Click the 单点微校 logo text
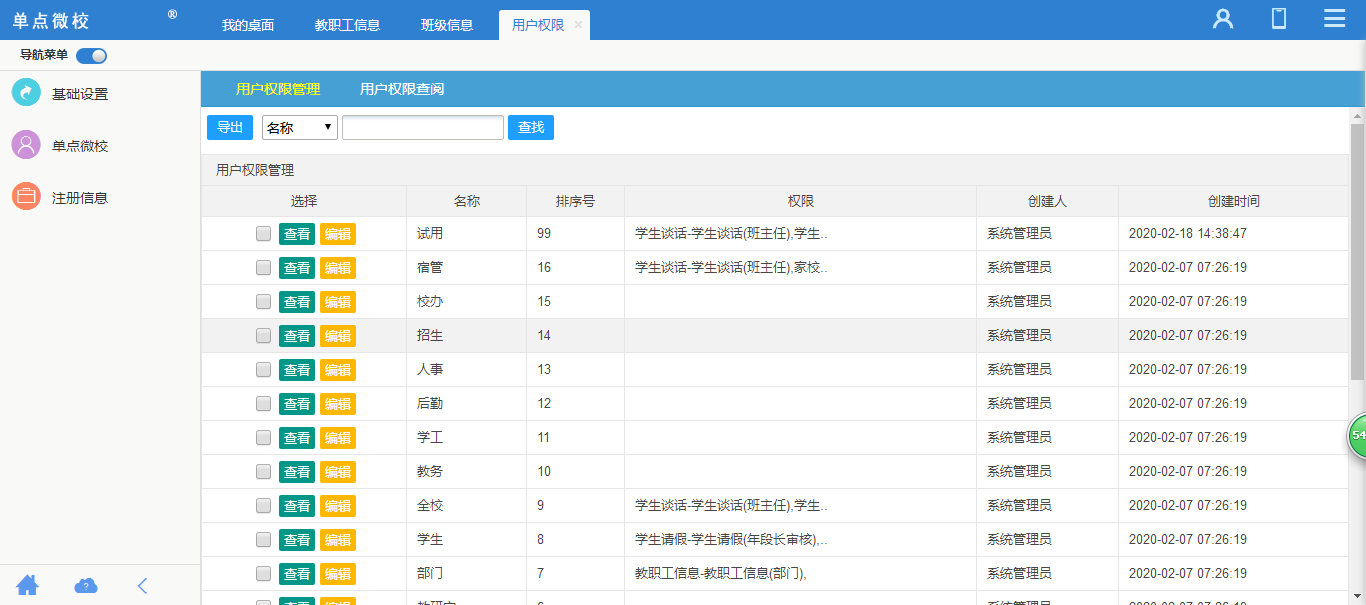The image size is (1366, 605). 51,21
